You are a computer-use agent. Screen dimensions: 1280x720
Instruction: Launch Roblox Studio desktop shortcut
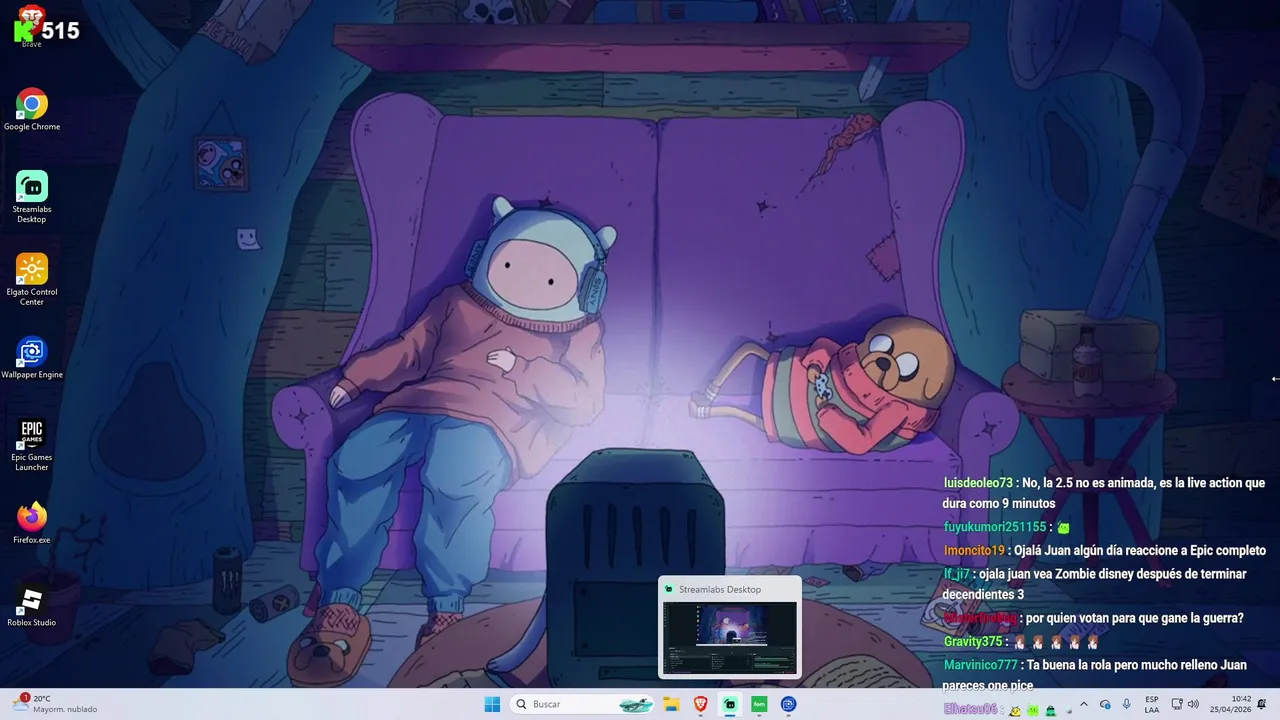31,606
